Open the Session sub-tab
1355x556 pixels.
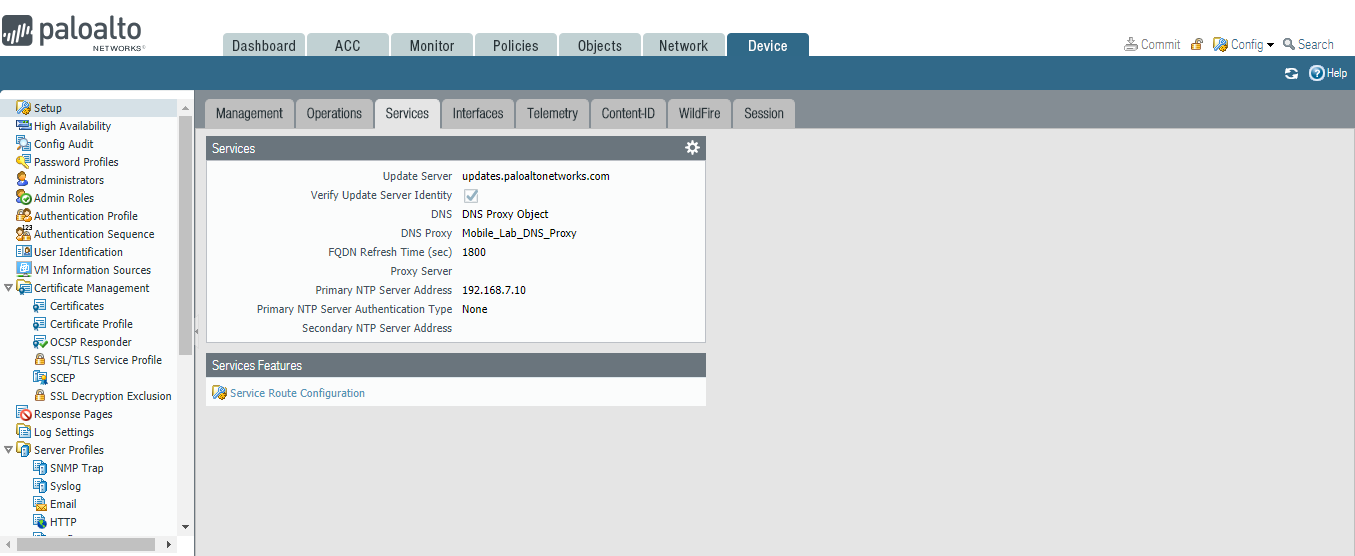coord(764,113)
